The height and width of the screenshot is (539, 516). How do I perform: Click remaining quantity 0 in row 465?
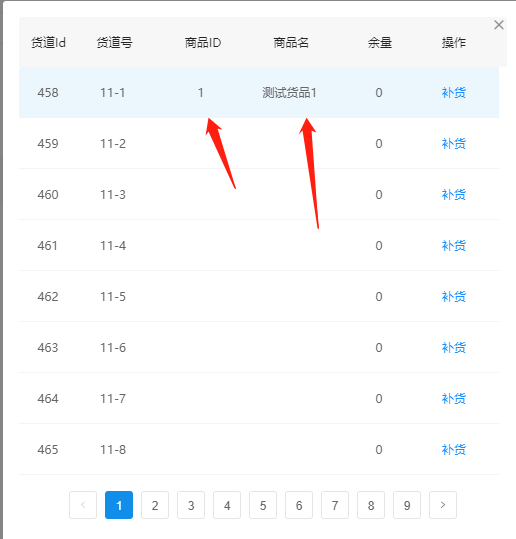pos(379,450)
